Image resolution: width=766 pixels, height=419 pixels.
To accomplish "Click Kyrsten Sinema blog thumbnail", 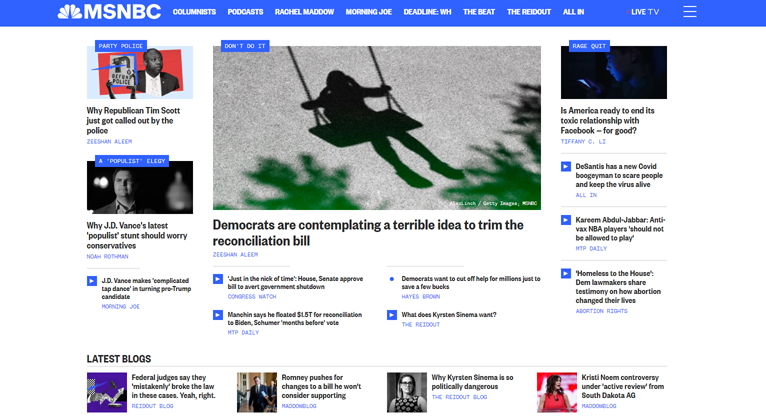I will click(407, 393).
